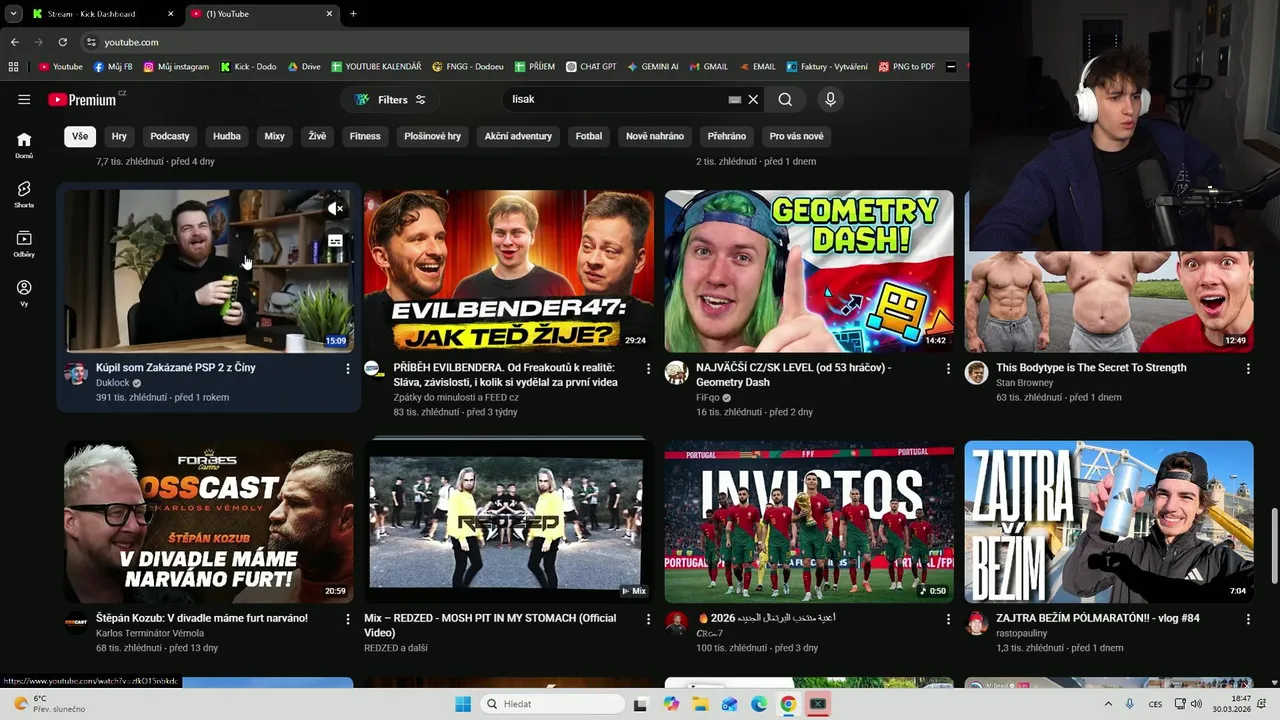Select the Akční adventury chip
The height and width of the screenshot is (720, 1280).
[518, 136]
